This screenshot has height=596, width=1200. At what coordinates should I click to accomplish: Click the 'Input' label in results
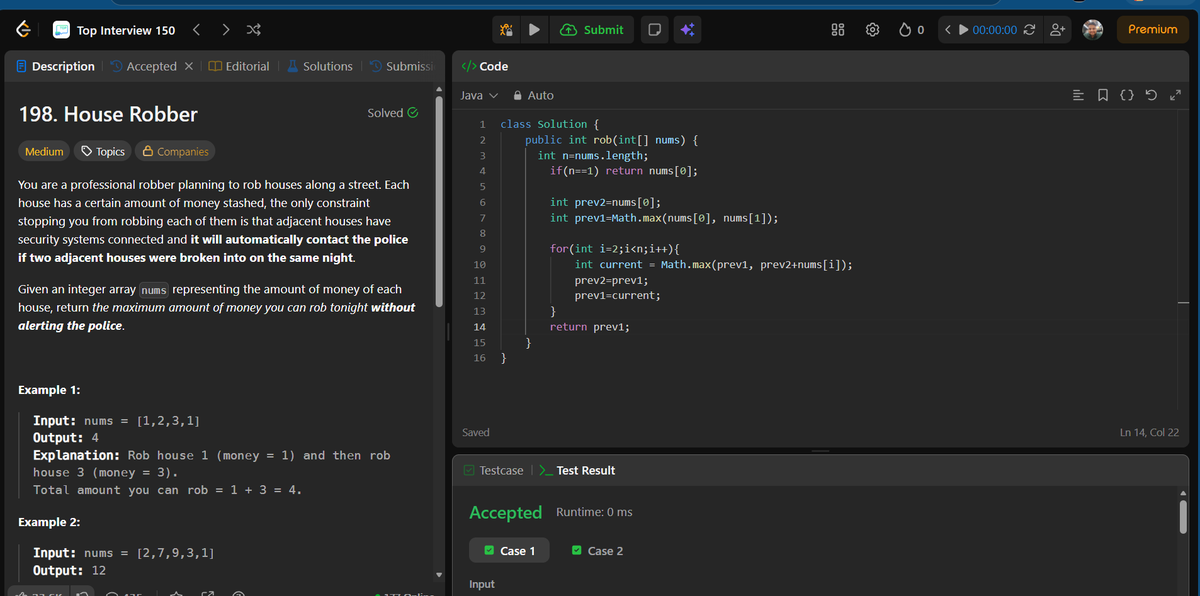coord(482,584)
